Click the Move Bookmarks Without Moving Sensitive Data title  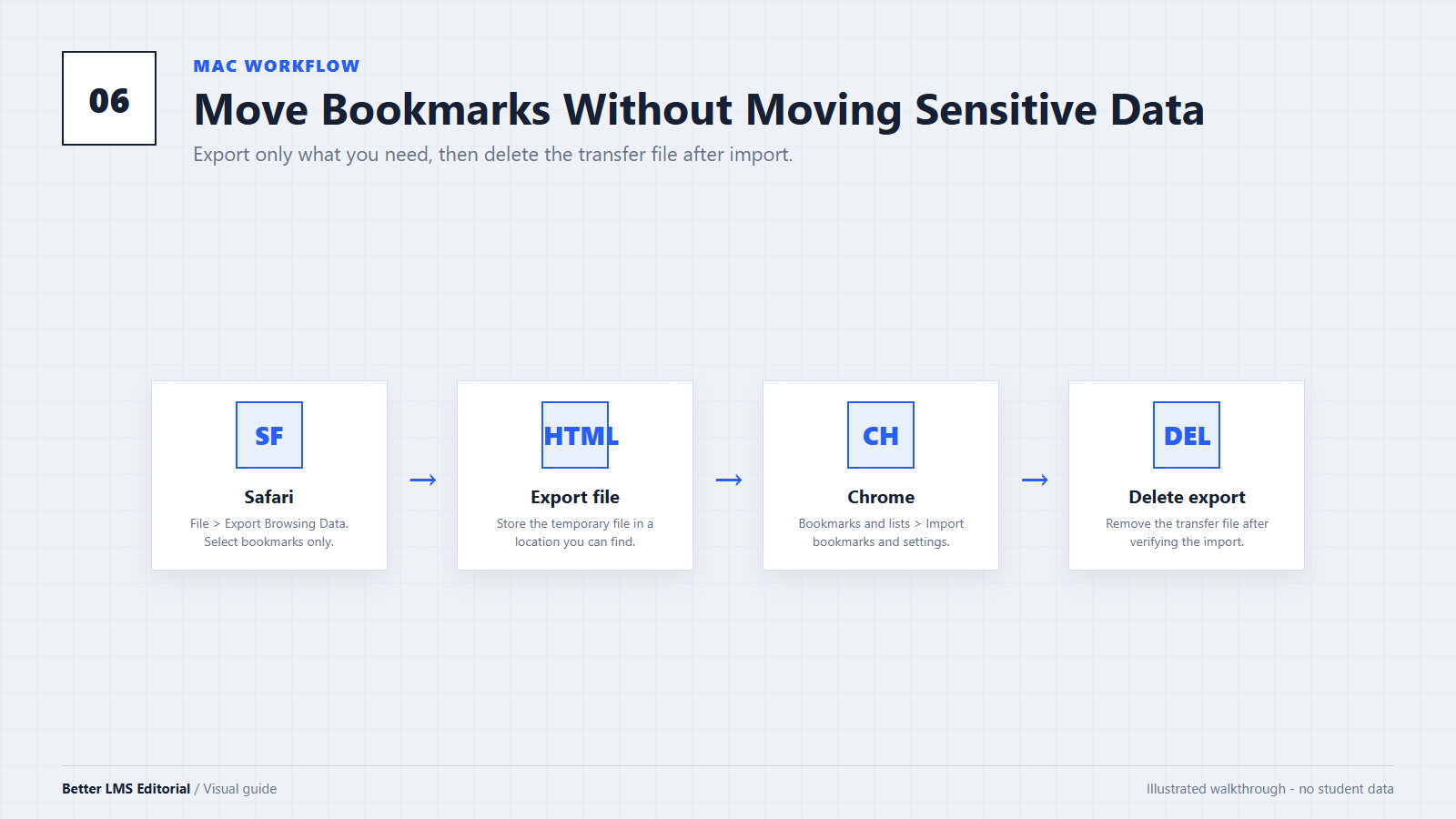(699, 110)
